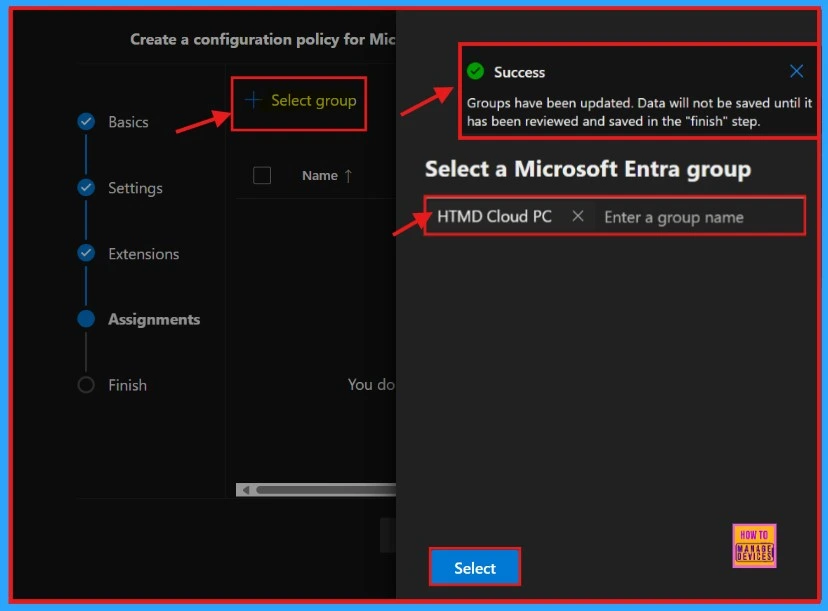Go to the Settings step
828x611 pixels.
click(x=135, y=188)
